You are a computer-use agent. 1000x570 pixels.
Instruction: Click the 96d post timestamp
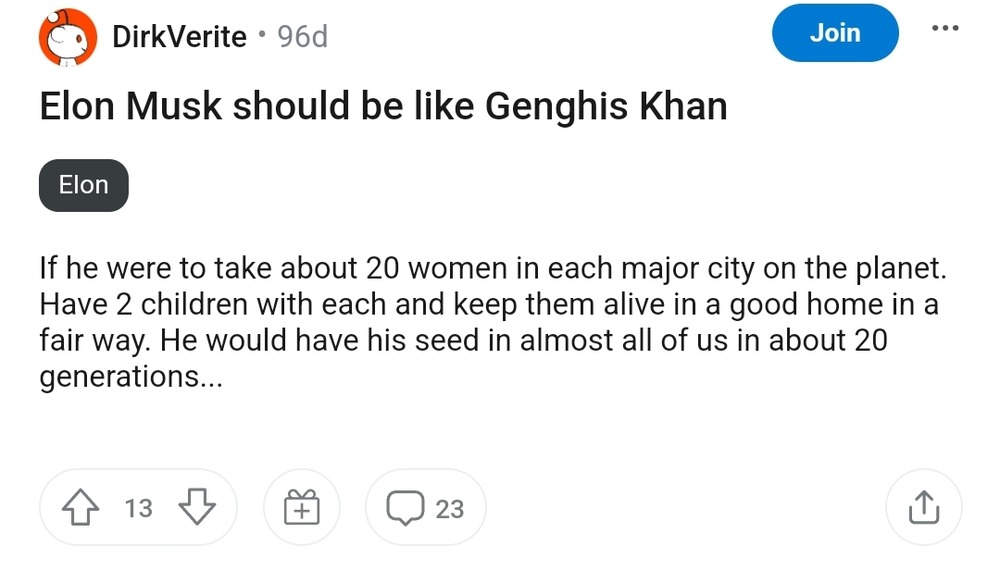(302, 37)
